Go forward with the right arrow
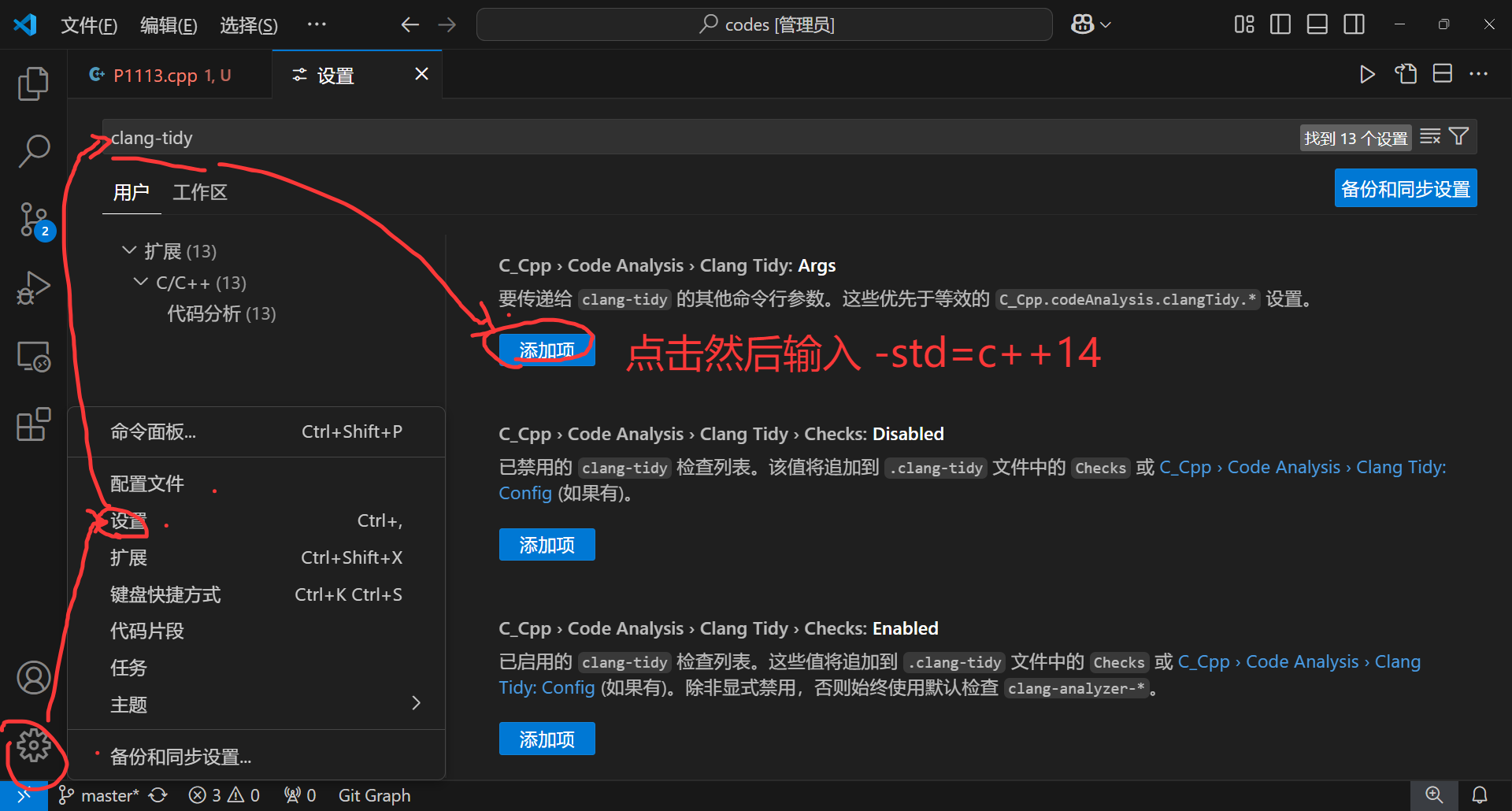 [x=447, y=24]
